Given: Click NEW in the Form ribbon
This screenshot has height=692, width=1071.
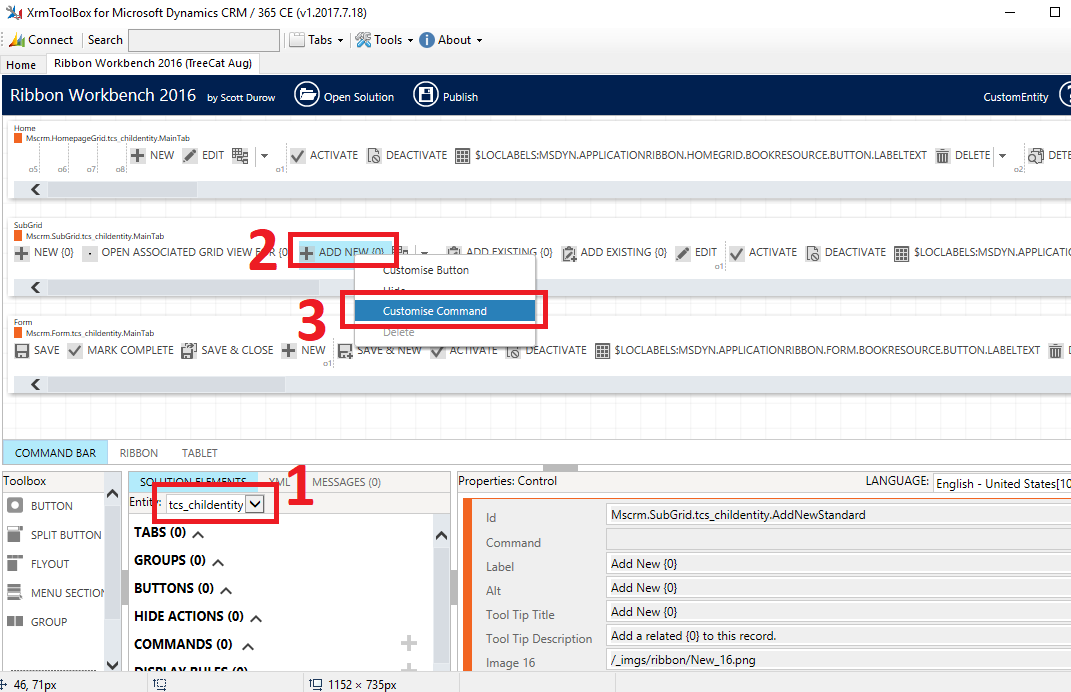Looking at the screenshot, I should click(304, 350).
